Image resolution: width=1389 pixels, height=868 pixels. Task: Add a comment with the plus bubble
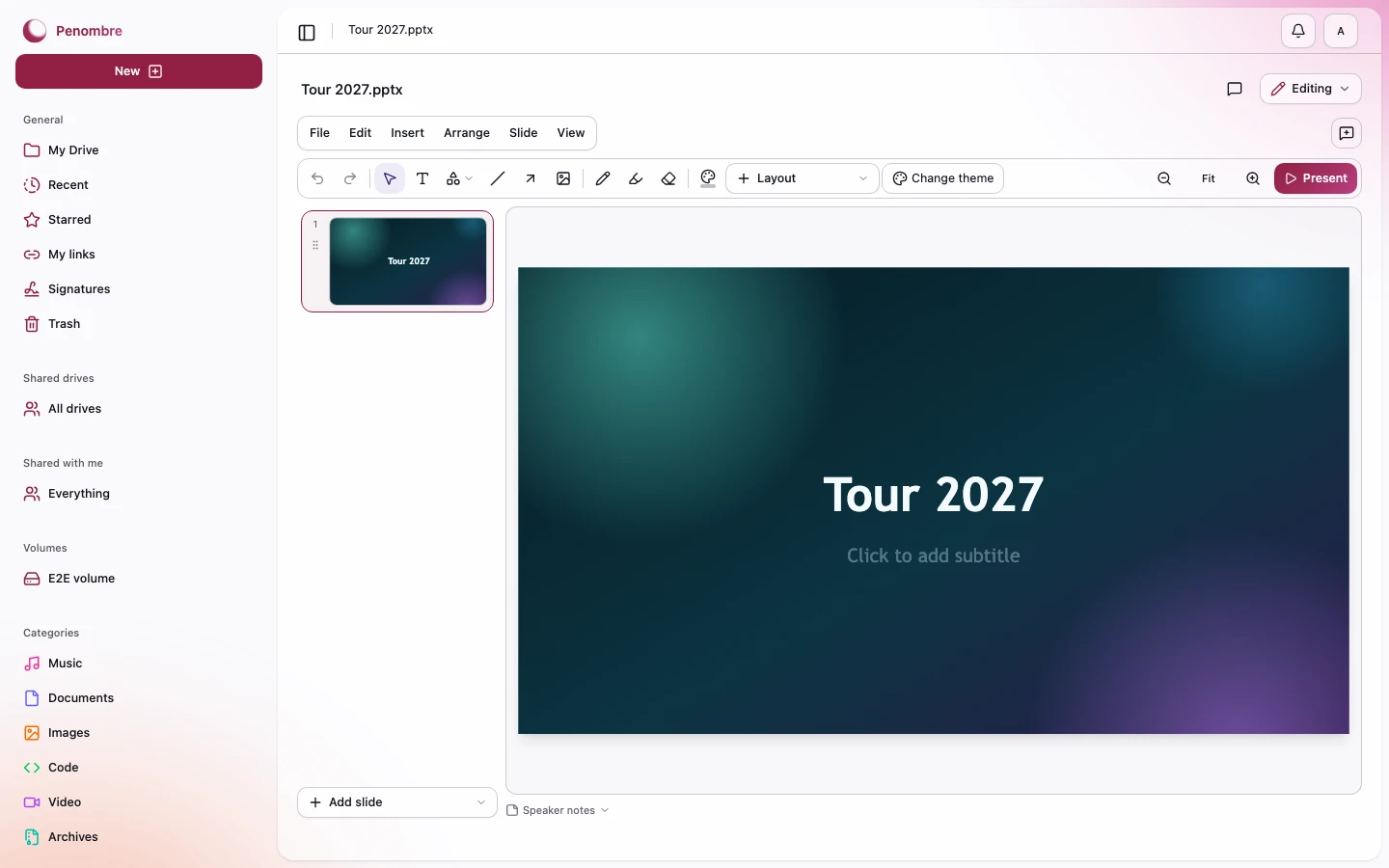point(1347,133)
